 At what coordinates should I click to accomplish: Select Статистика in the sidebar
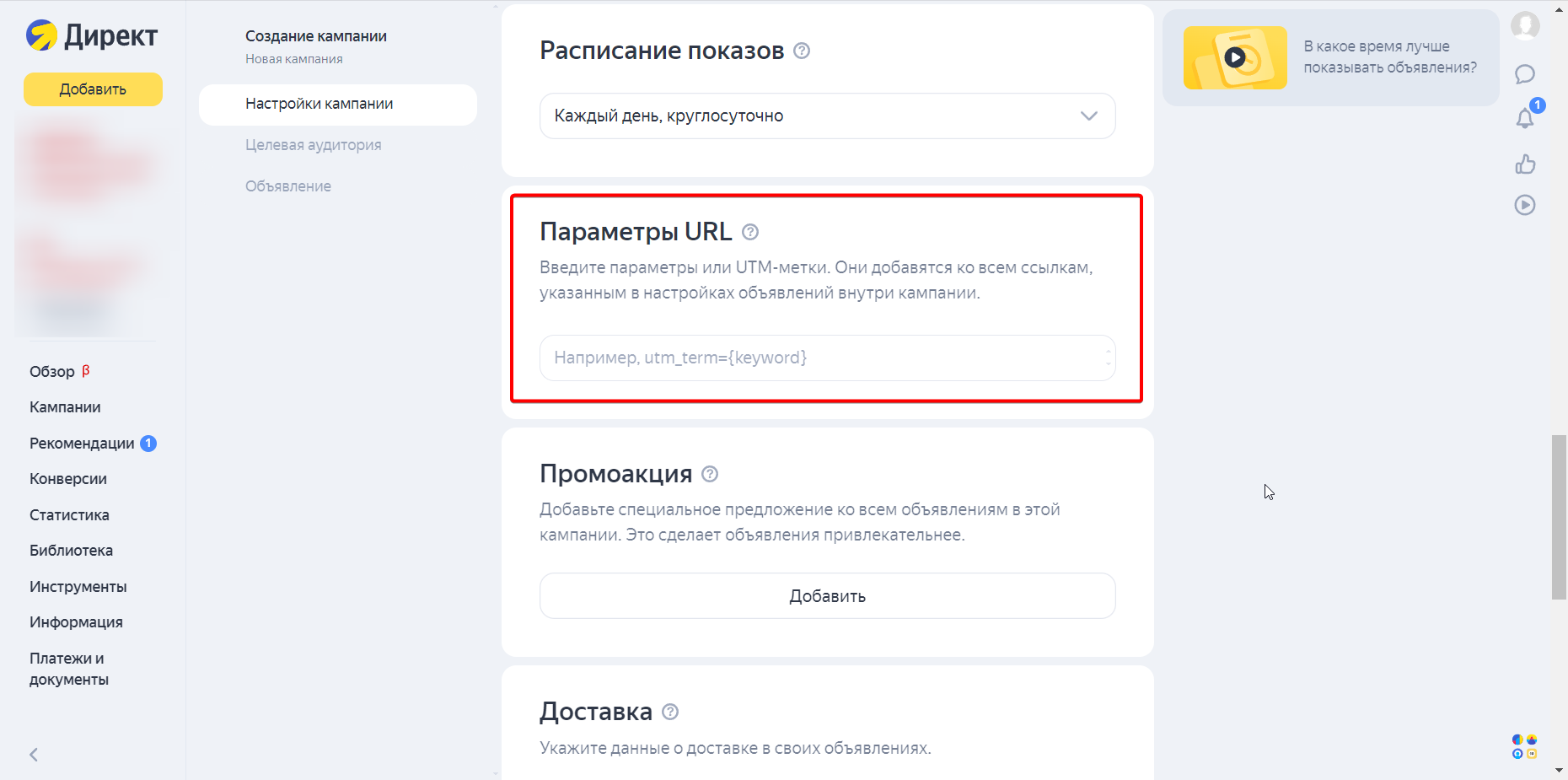click(x=69, y=514)
